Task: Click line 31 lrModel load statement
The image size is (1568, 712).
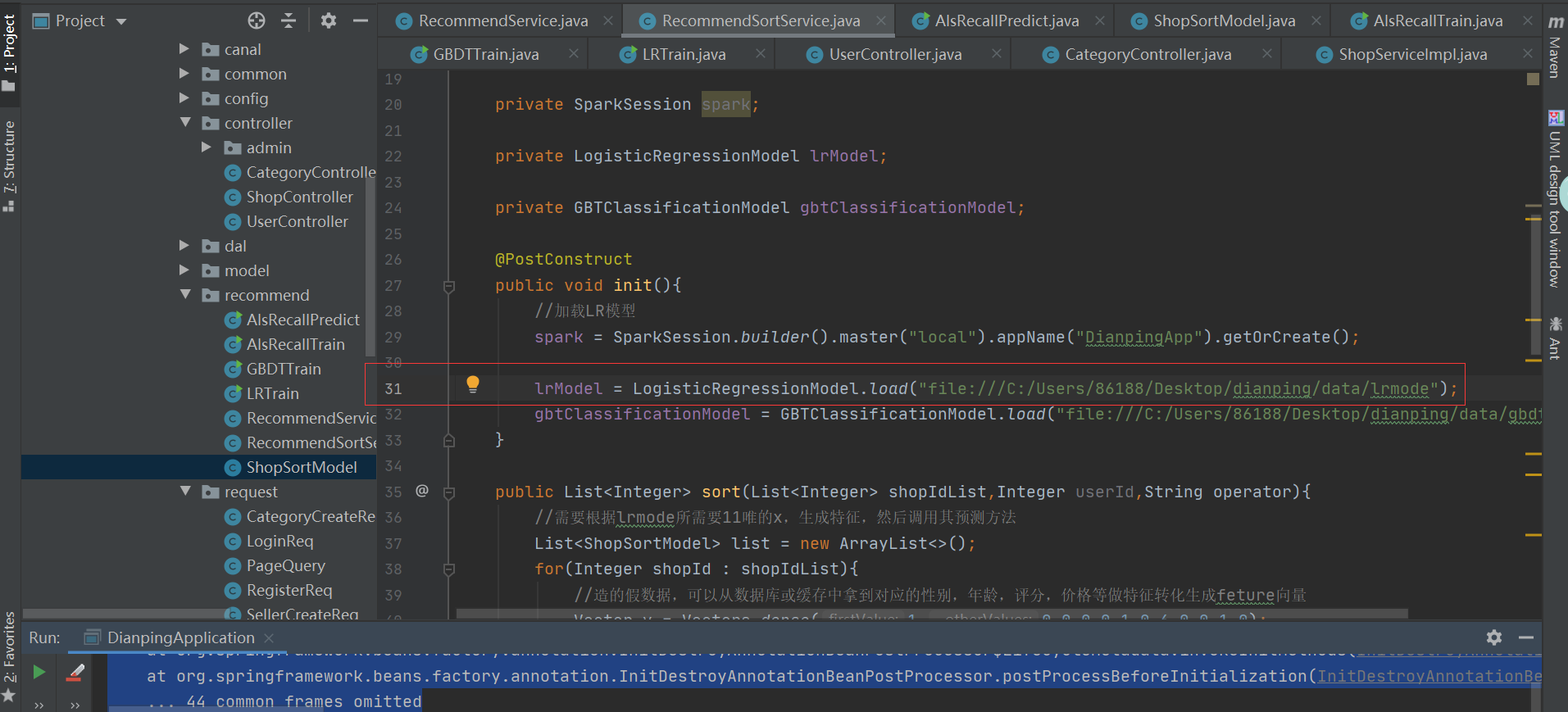Action: coord(996,388)
